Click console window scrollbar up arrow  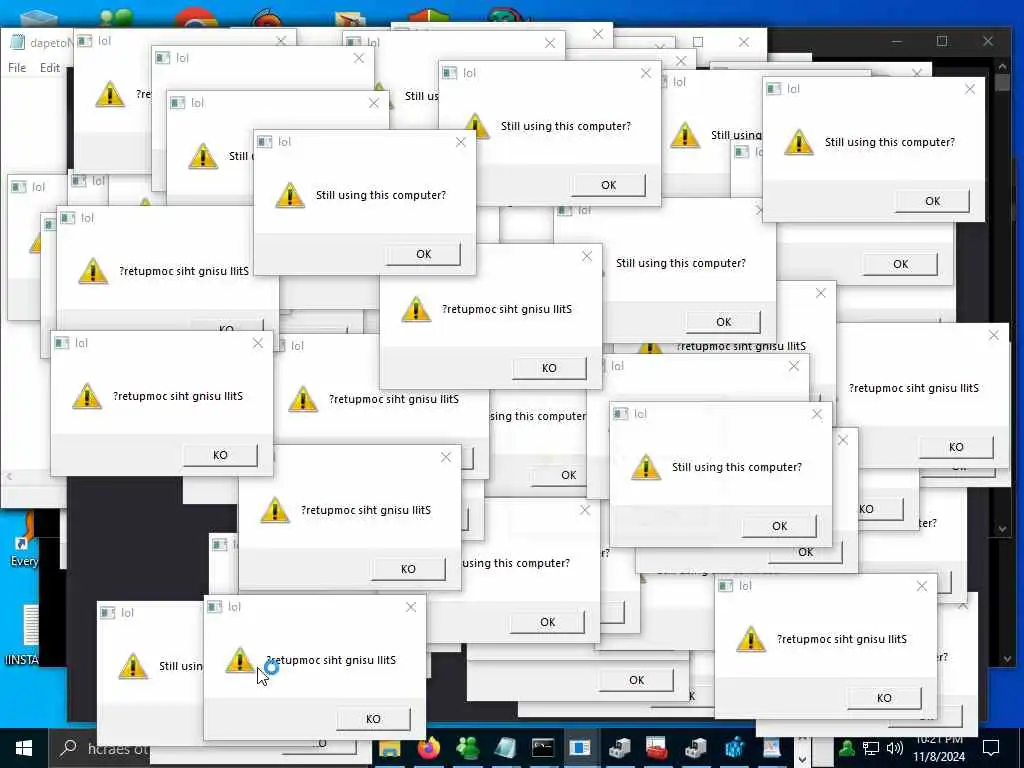click(1002, 66)
